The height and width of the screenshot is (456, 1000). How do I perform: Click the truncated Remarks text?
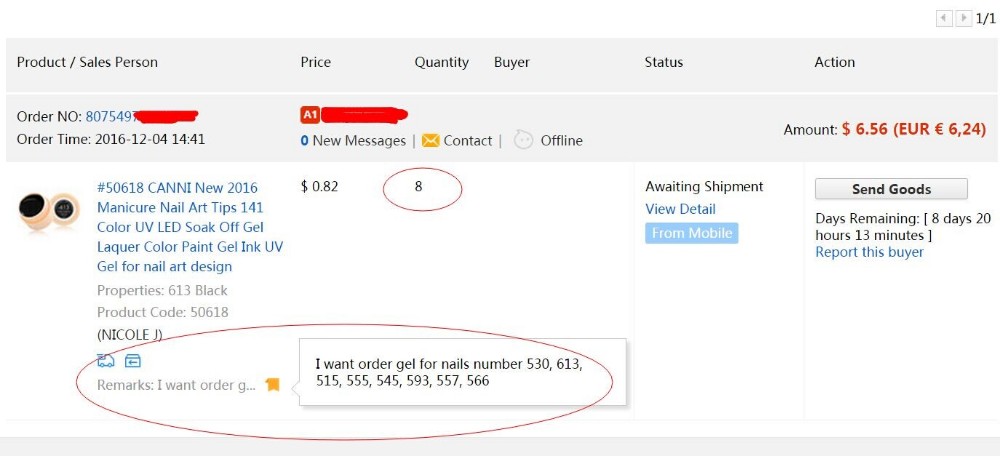click(x=176, y=385)
